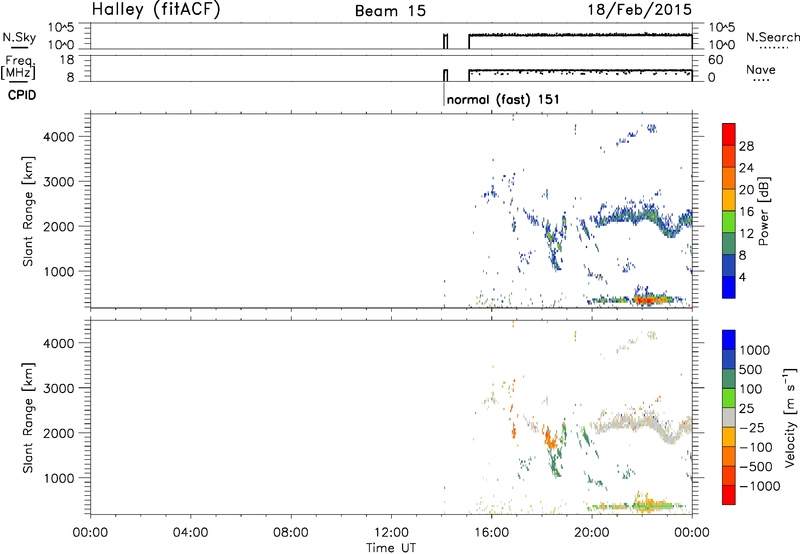Click the 'Velocity [m s-1]' color bar label

point(790,416)
